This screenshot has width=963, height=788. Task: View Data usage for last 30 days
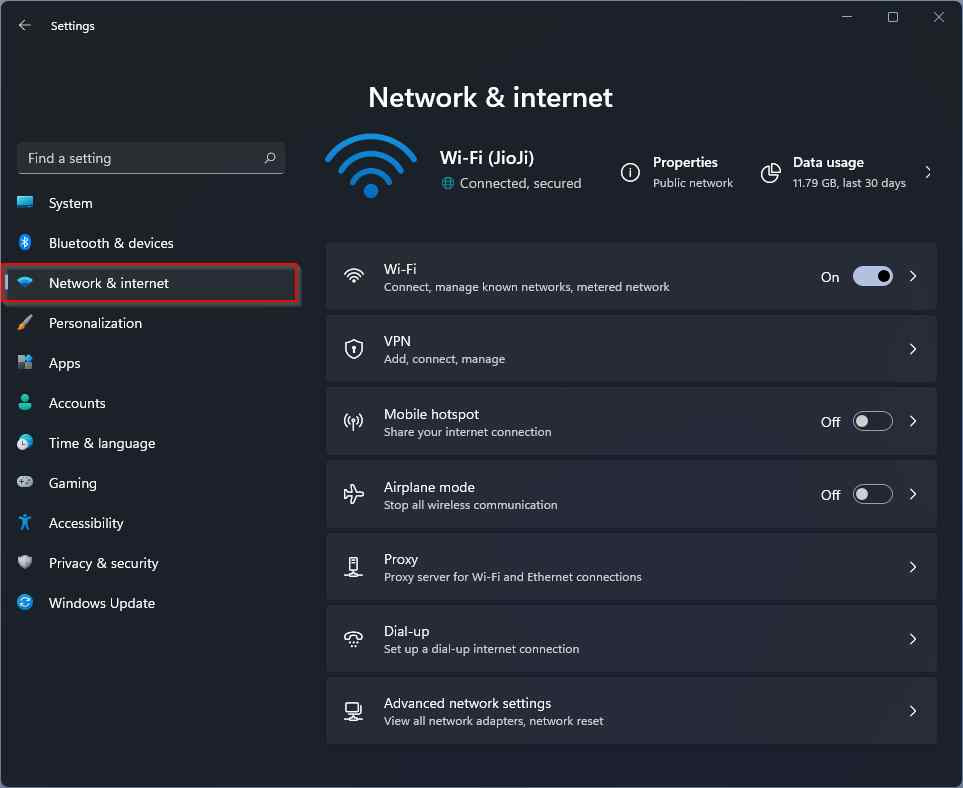pos(848,172)
